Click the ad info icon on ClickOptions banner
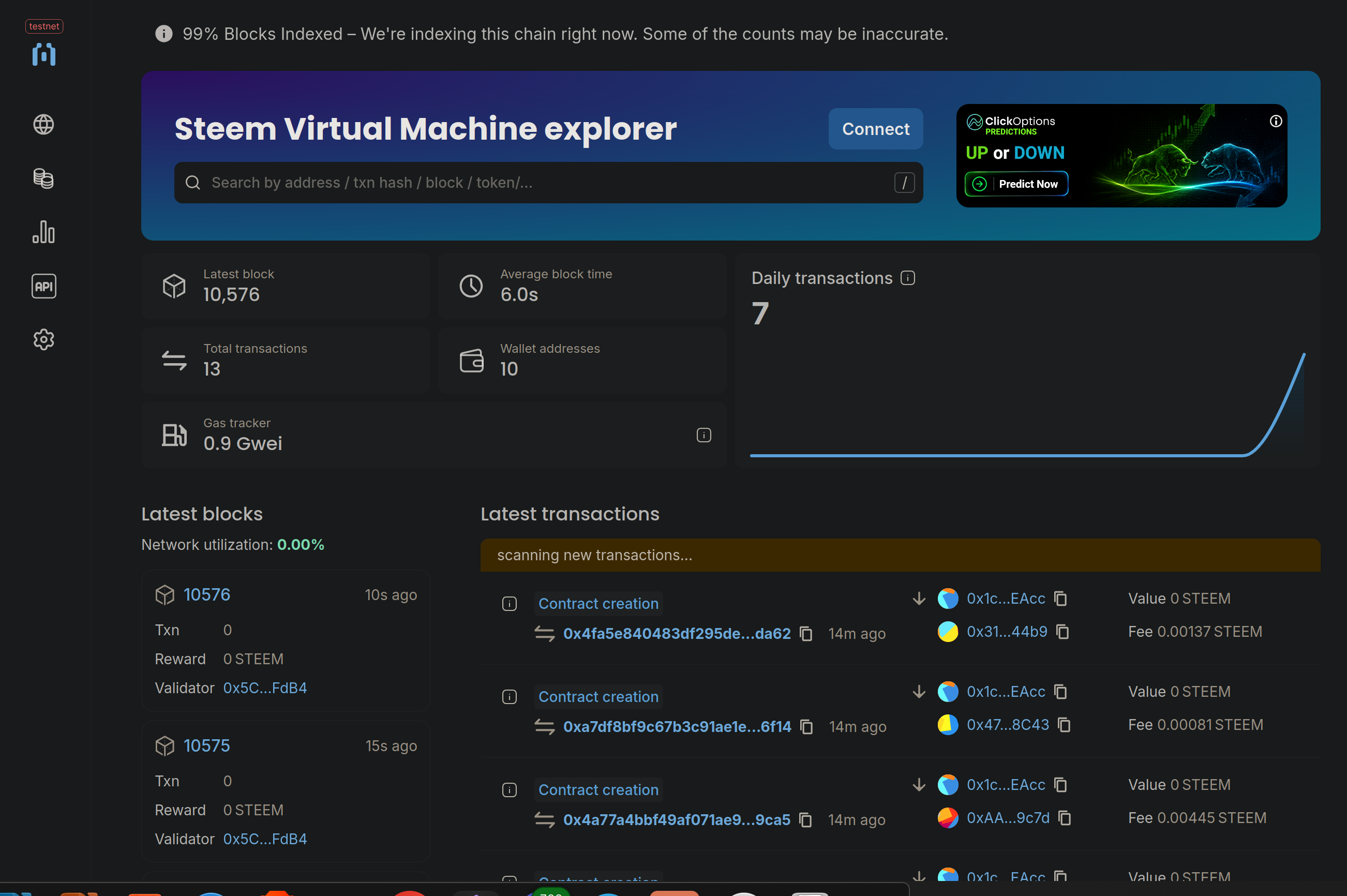The width and height of the screenshot is (1347, 896). coord(1276,121)
